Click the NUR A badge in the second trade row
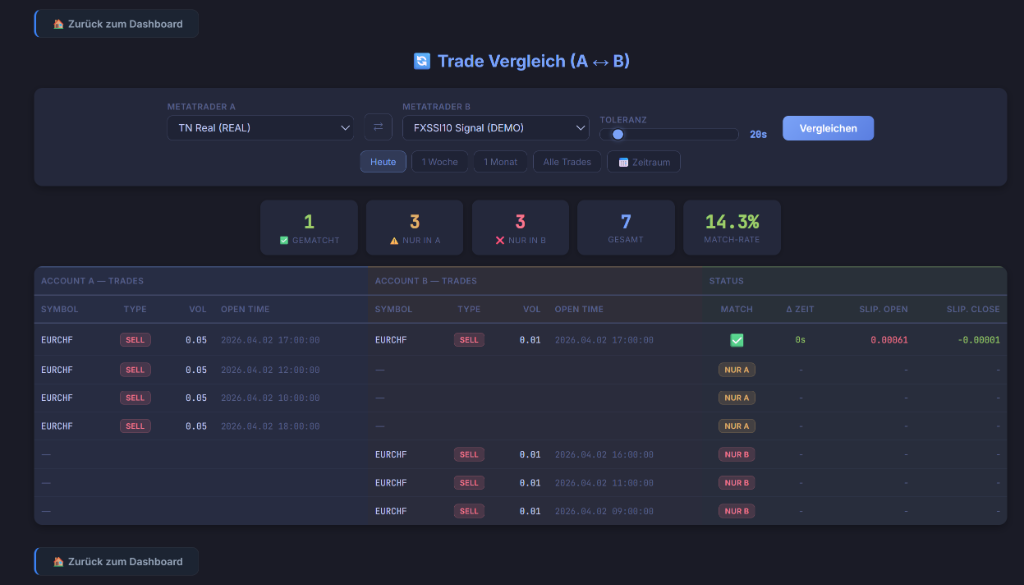The image size is (1024, 585). [x=736, y=368]
